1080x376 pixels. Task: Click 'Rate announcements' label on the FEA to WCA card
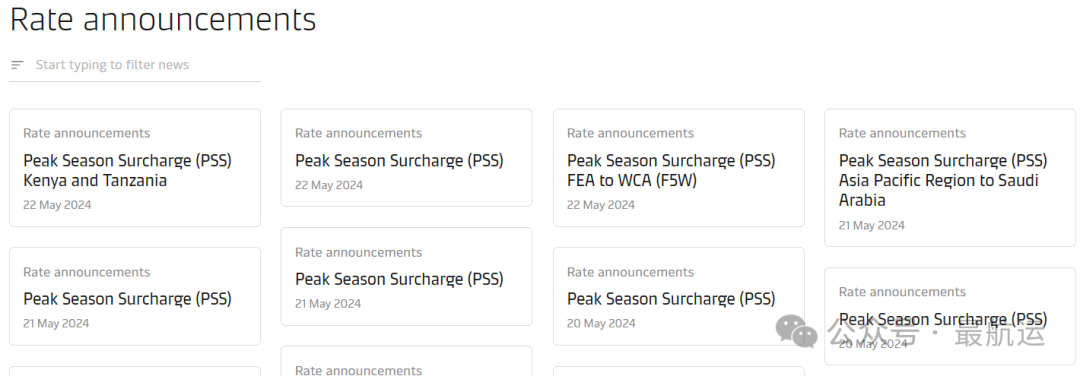(x=630, y=133)
